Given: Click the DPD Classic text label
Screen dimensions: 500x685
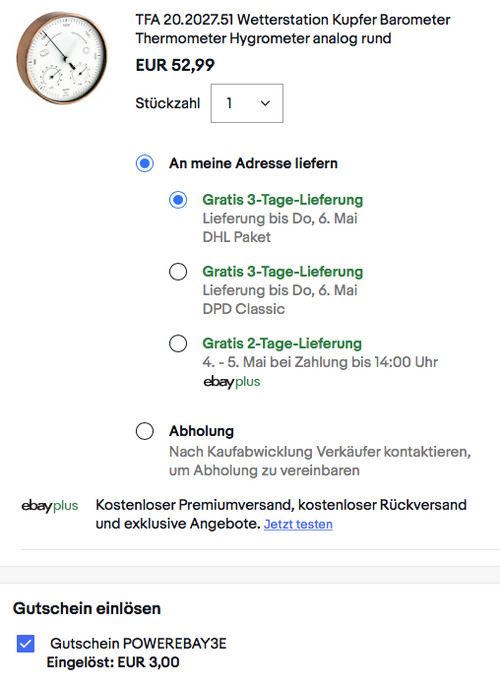Looking at the screenshot, I should [243, 309].
